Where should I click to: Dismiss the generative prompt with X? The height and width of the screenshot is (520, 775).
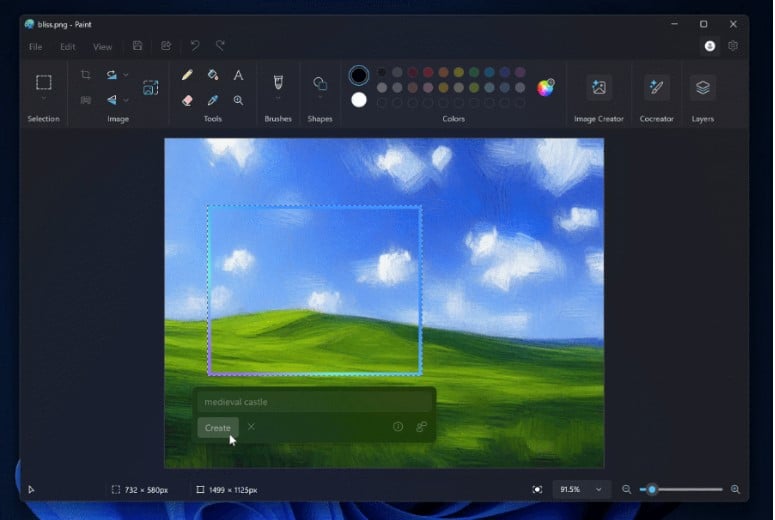(251, 427)
